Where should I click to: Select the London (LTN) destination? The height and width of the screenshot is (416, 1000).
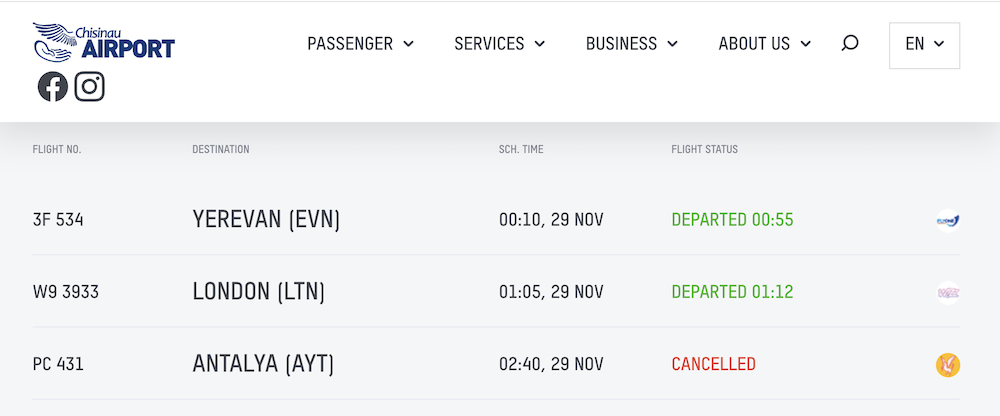258,292
